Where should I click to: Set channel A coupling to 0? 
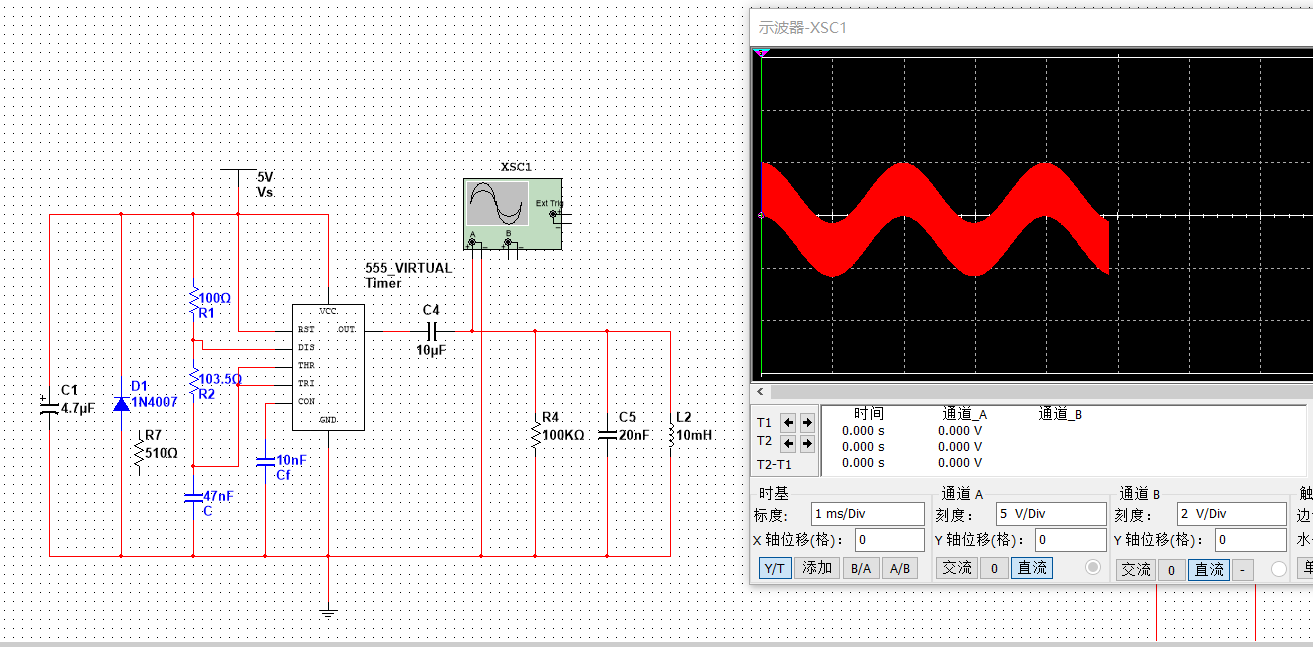point(993,568)
